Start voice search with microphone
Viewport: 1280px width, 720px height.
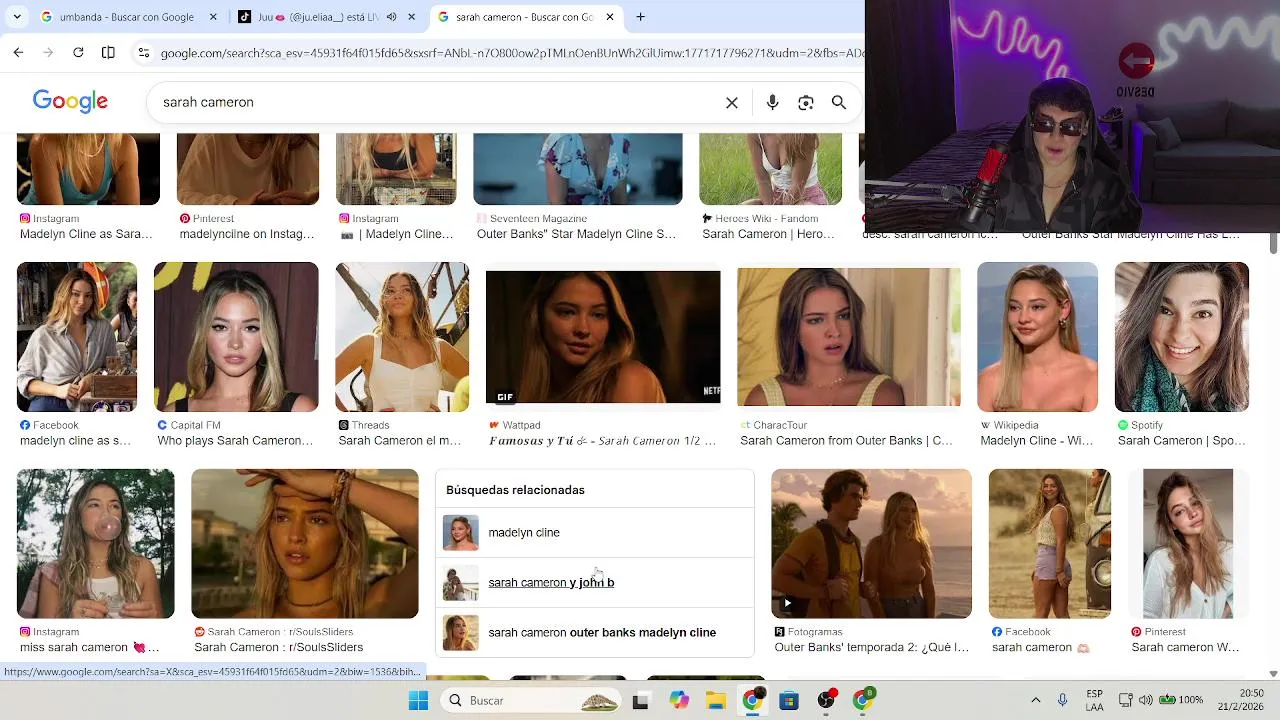point(772,102)
